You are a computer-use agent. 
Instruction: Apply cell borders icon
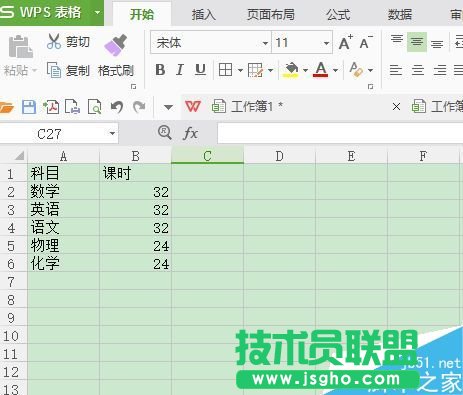tap(225, 70)
